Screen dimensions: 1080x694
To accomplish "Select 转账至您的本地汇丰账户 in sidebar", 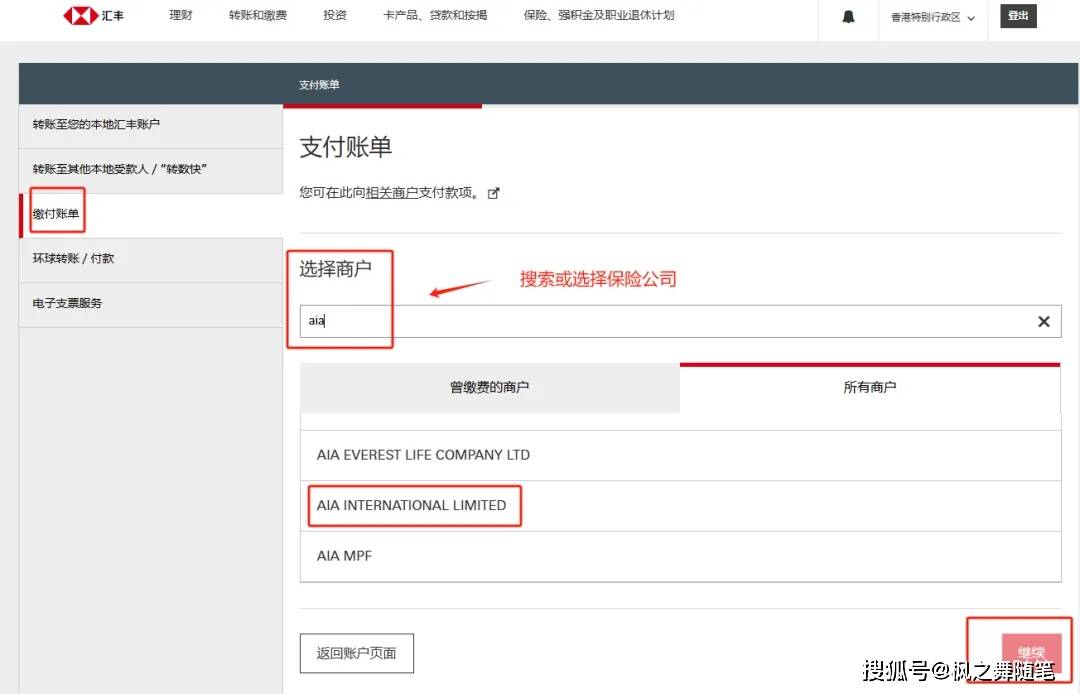I will coord(151,125).
